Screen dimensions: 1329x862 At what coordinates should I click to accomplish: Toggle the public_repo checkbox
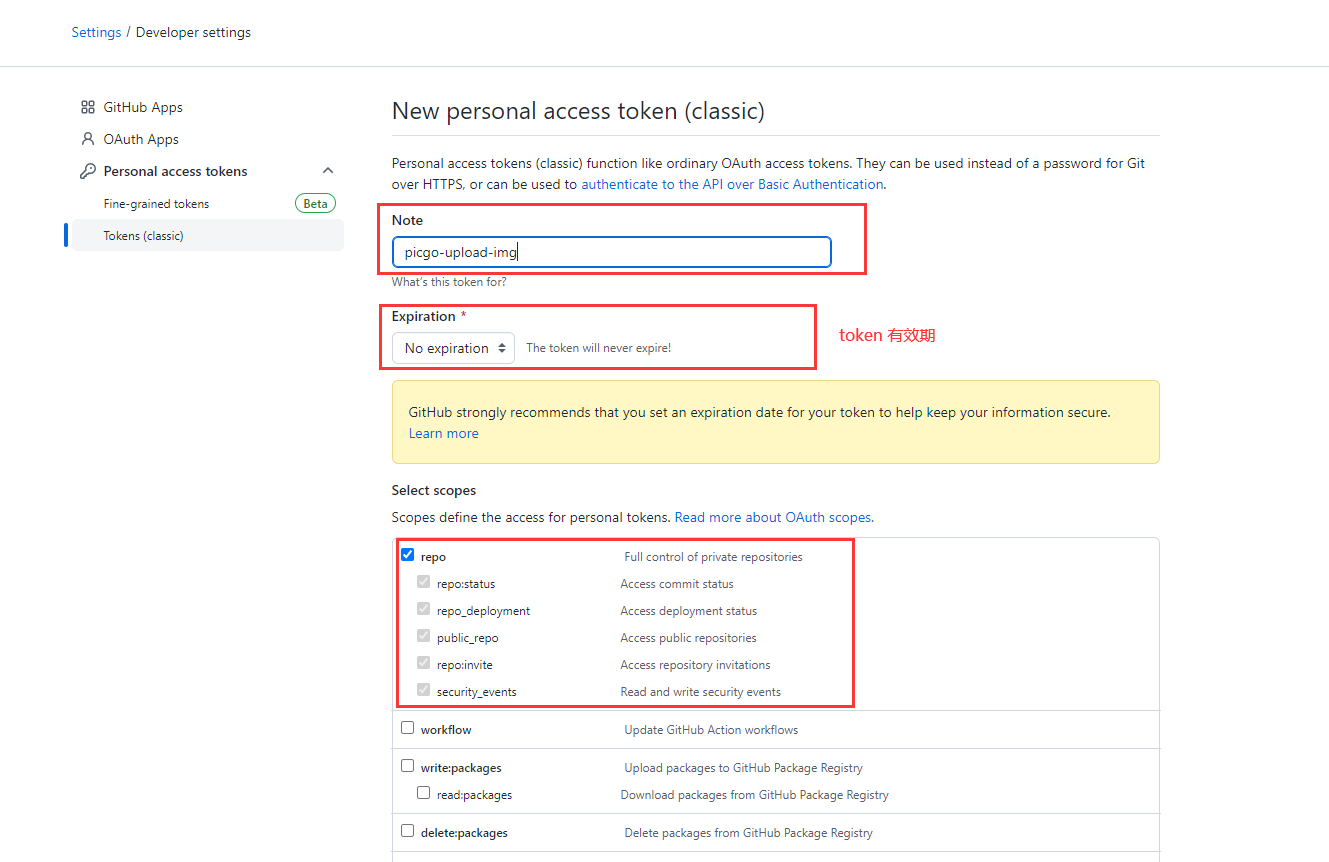[x=424, y=636]
